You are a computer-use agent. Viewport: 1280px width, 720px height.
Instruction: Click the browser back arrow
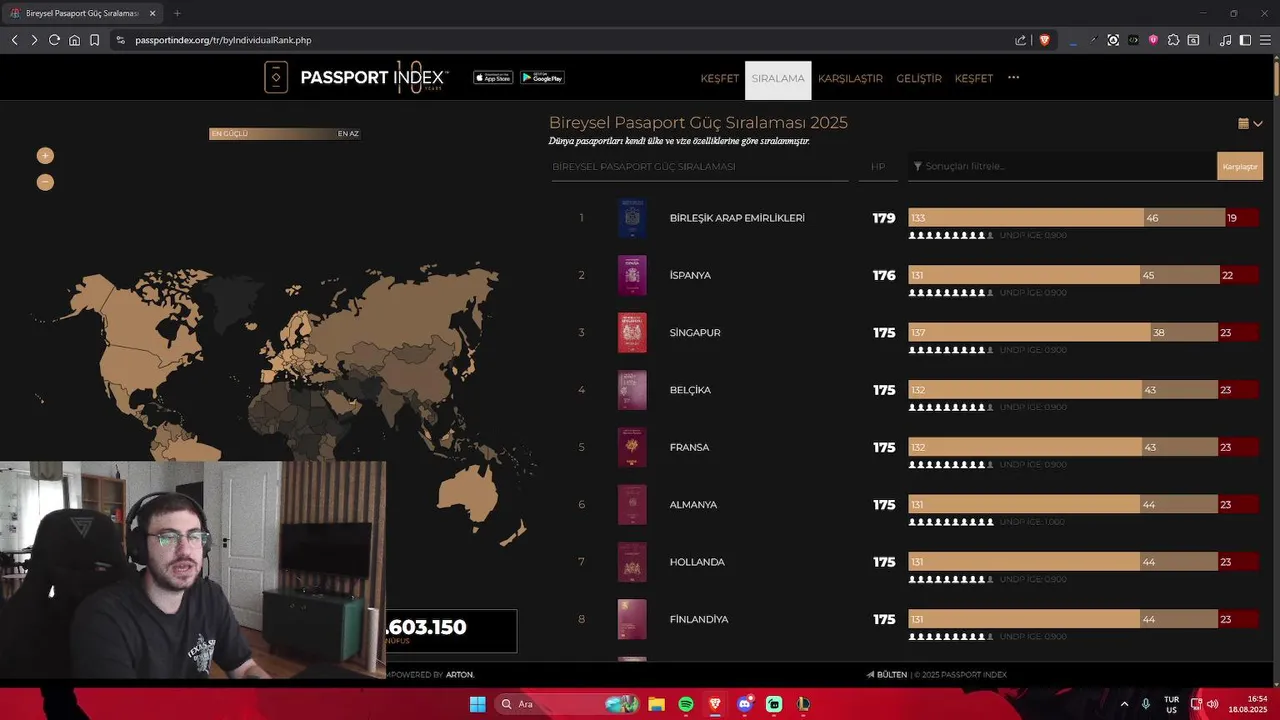(14, 40)
